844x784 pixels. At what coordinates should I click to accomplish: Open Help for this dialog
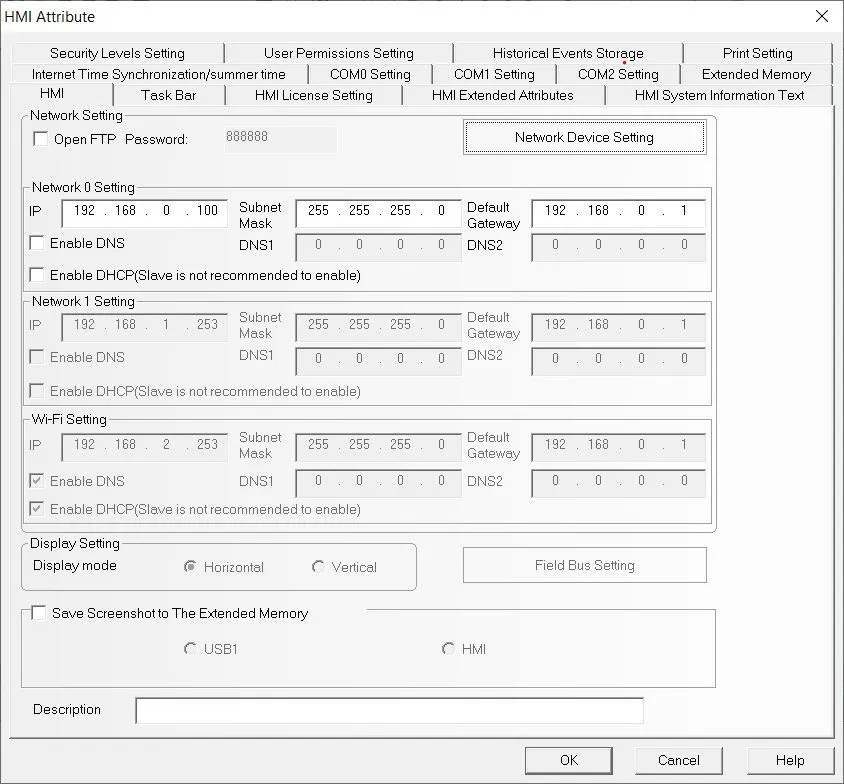790,760
